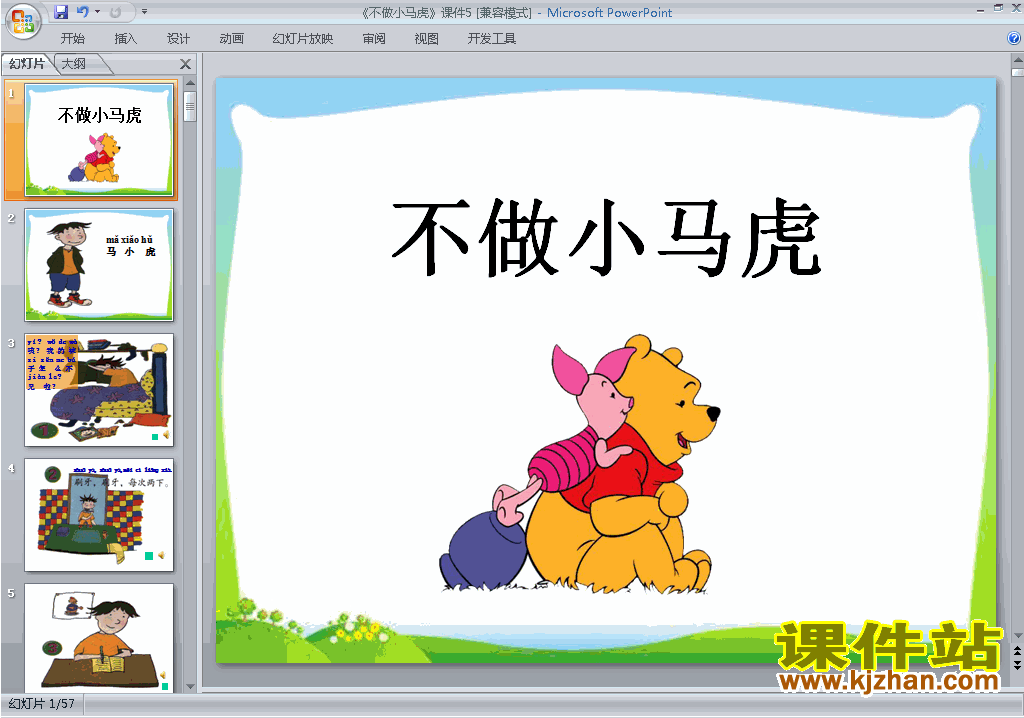Click the Undo arrow icon
1024x718 pixels.
[x=82, y=12]
